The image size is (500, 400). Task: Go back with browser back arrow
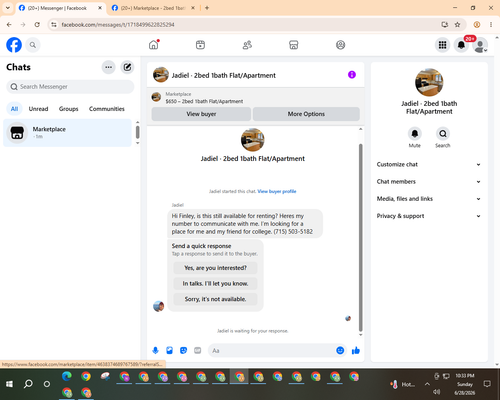[9, 25]
